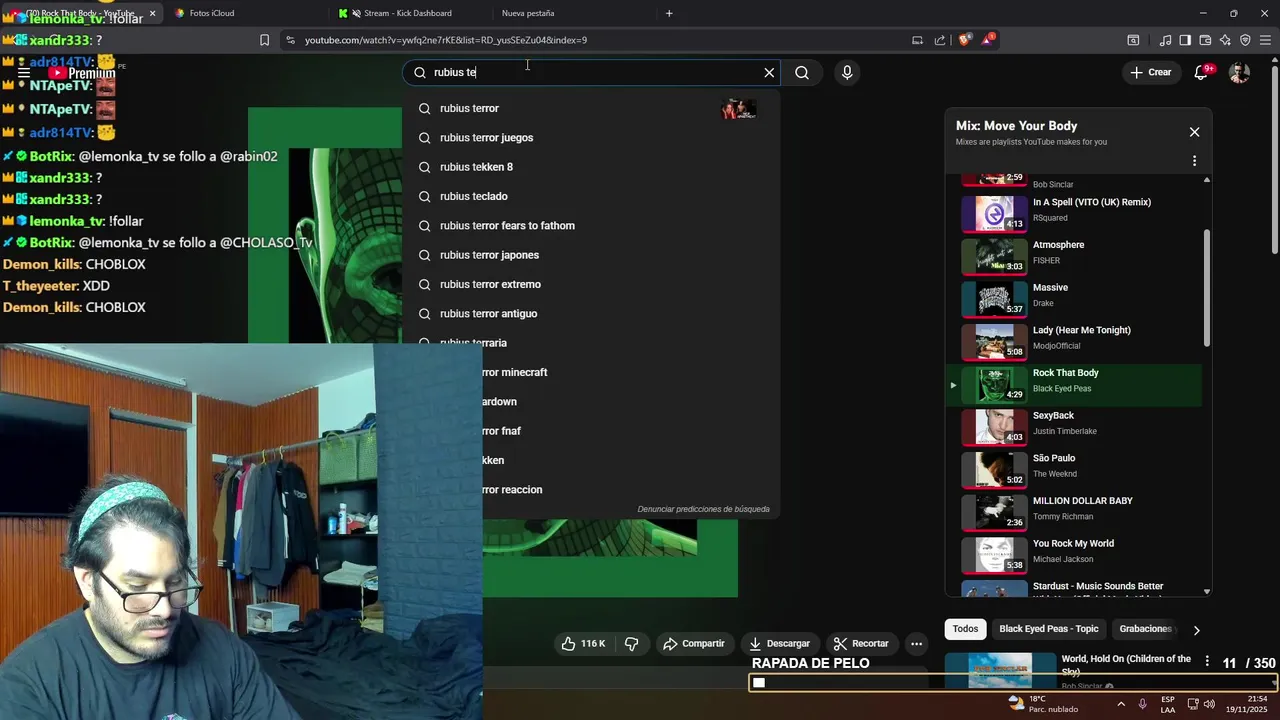
Task: Open the browser hamburger menu
Action: (1266, 40)
